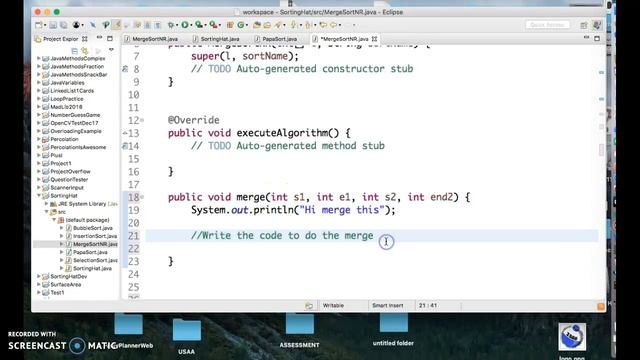Click the Quick Access search field
This screenshot has height=360, width=640.
(547, 25)
